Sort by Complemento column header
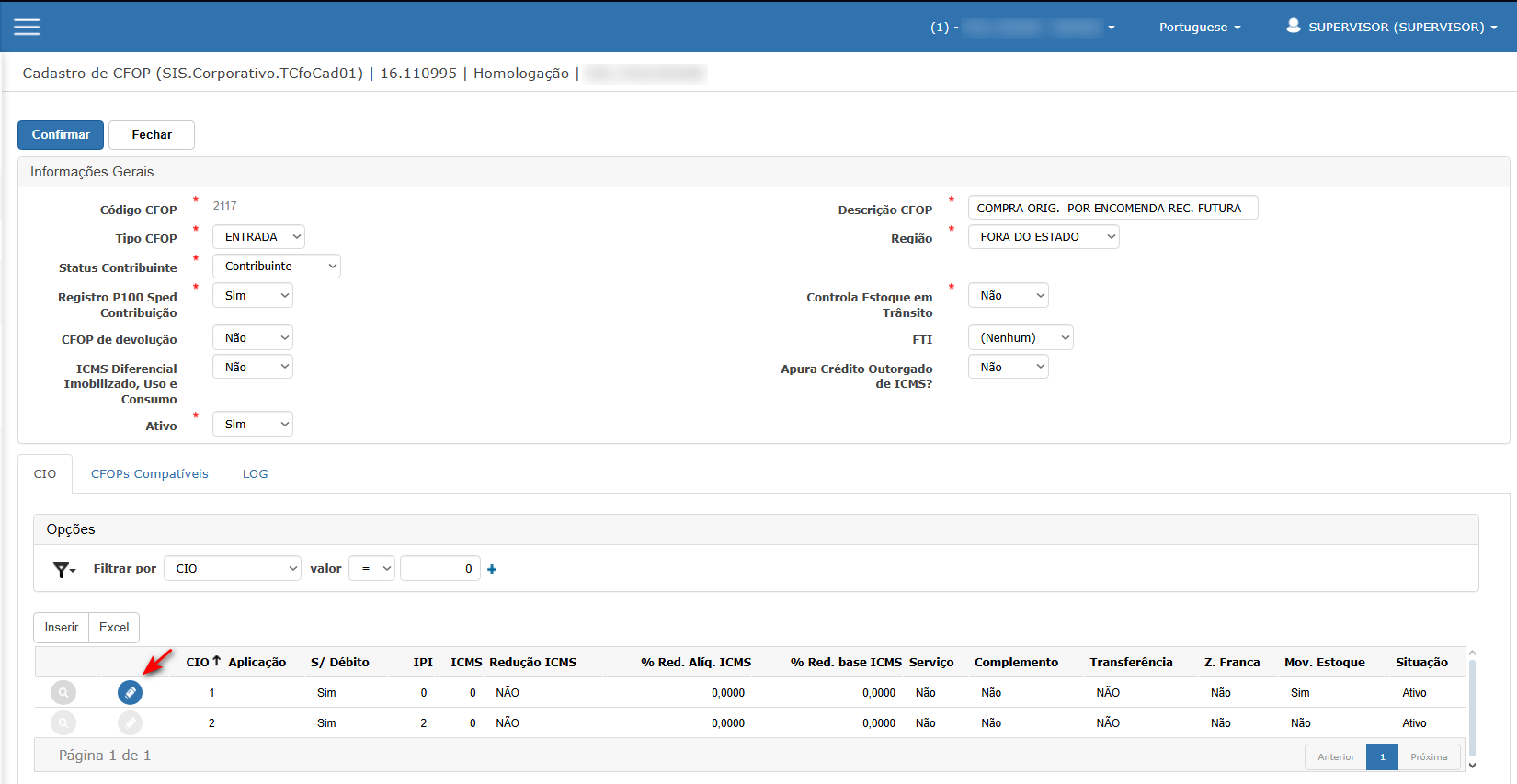This screenshot has height=784, width=1517. [x=1017, y=662]
